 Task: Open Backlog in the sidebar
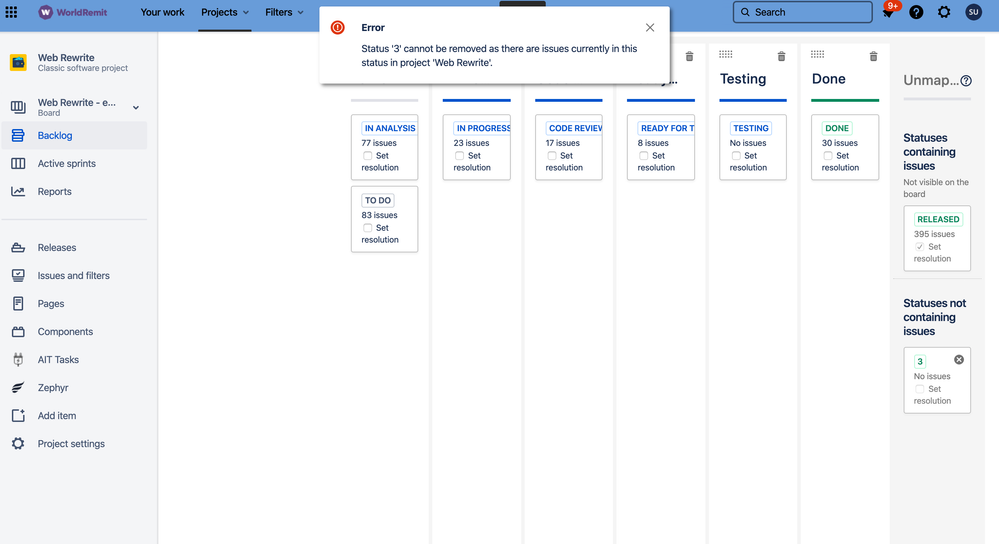coord(75,136)
